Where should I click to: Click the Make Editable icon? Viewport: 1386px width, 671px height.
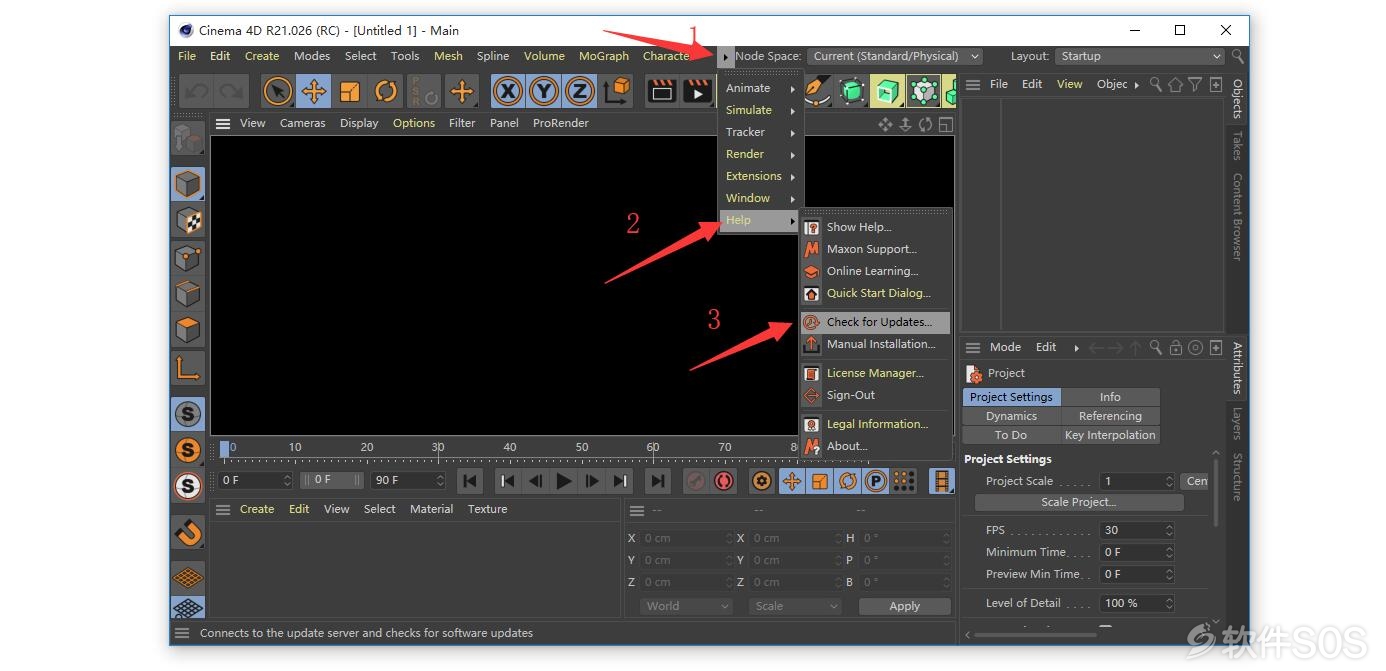pyautogui.click(x=187, y=137)
